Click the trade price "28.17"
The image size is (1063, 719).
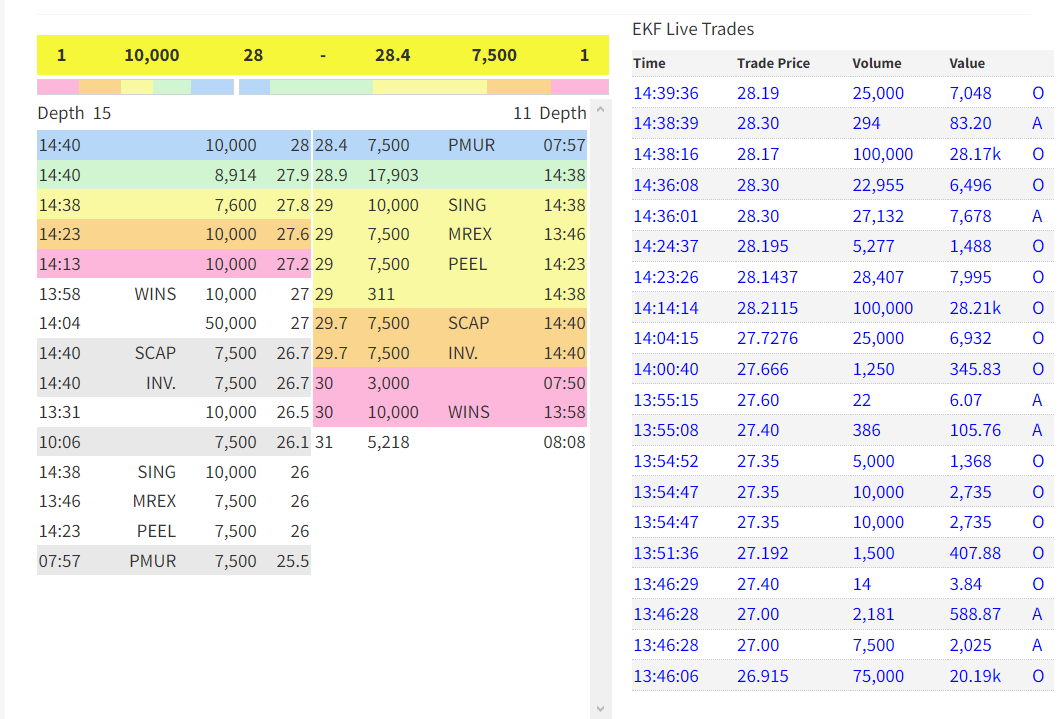click(758, 155)
